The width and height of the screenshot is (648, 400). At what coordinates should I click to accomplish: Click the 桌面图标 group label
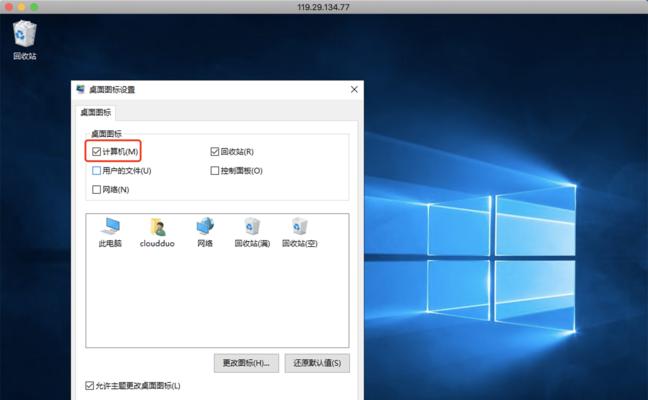pos(106,133)
